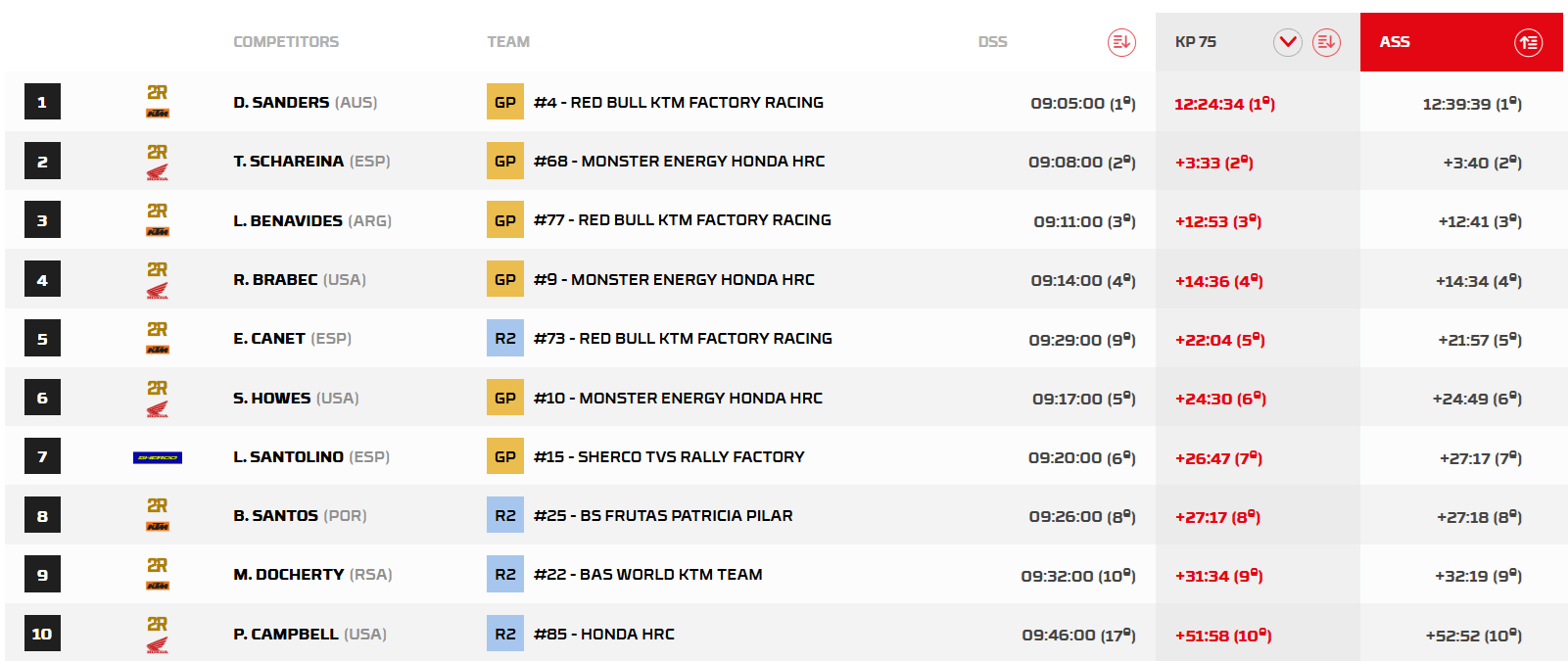Viewport: 1568px width, 661px height.
Task: Click the GP badge in Howes' row
Action: pyautogui.click(x=505, y=398)
